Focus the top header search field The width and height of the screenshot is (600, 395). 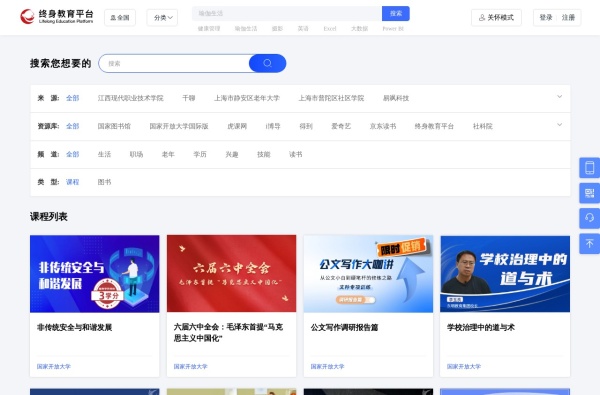(x=287, y=13)
